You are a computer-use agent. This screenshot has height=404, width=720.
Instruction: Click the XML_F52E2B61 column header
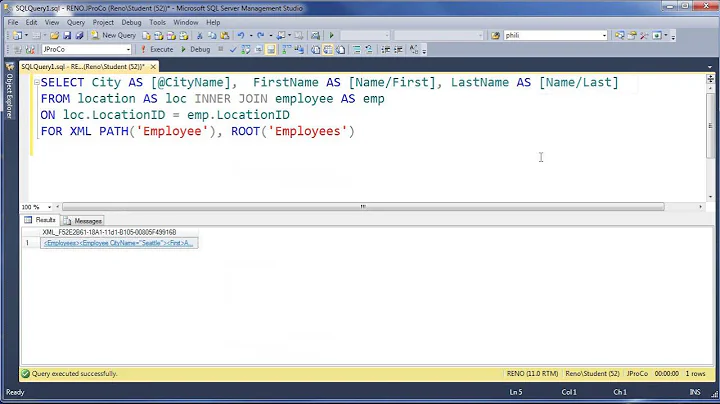(x=119, y=232)
